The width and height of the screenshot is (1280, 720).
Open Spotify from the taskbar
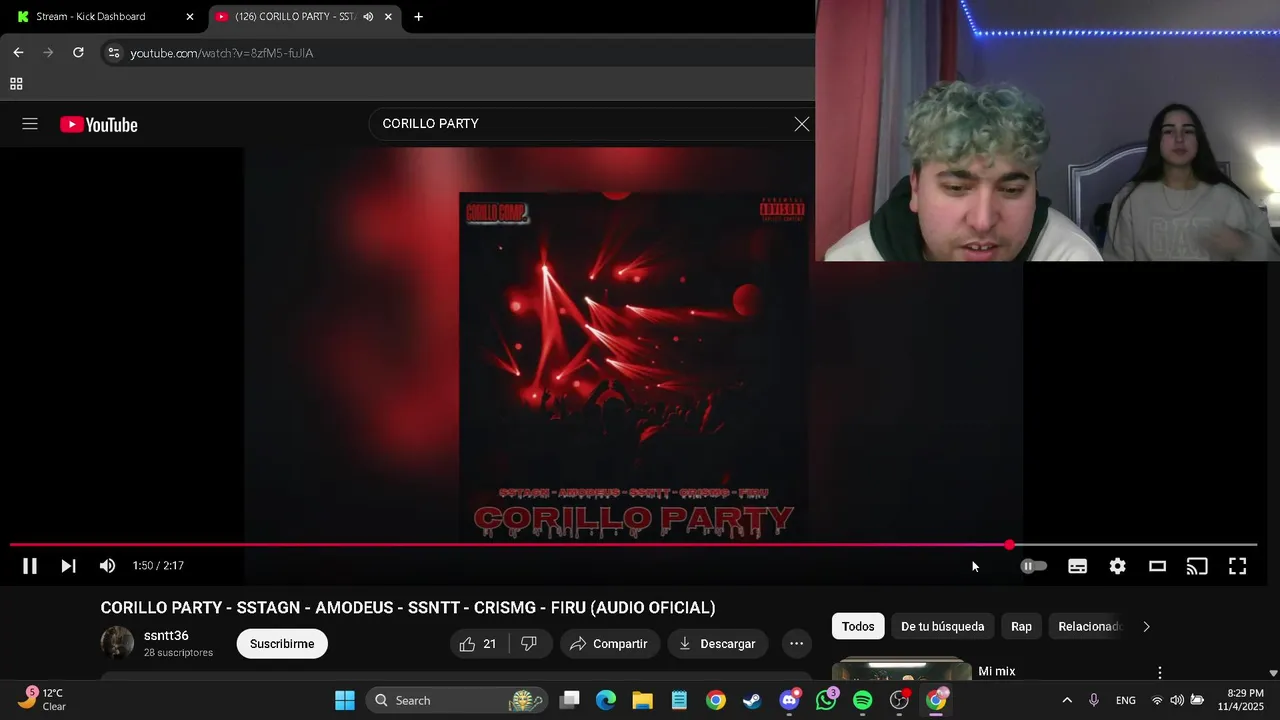click(x=862, y=700)
